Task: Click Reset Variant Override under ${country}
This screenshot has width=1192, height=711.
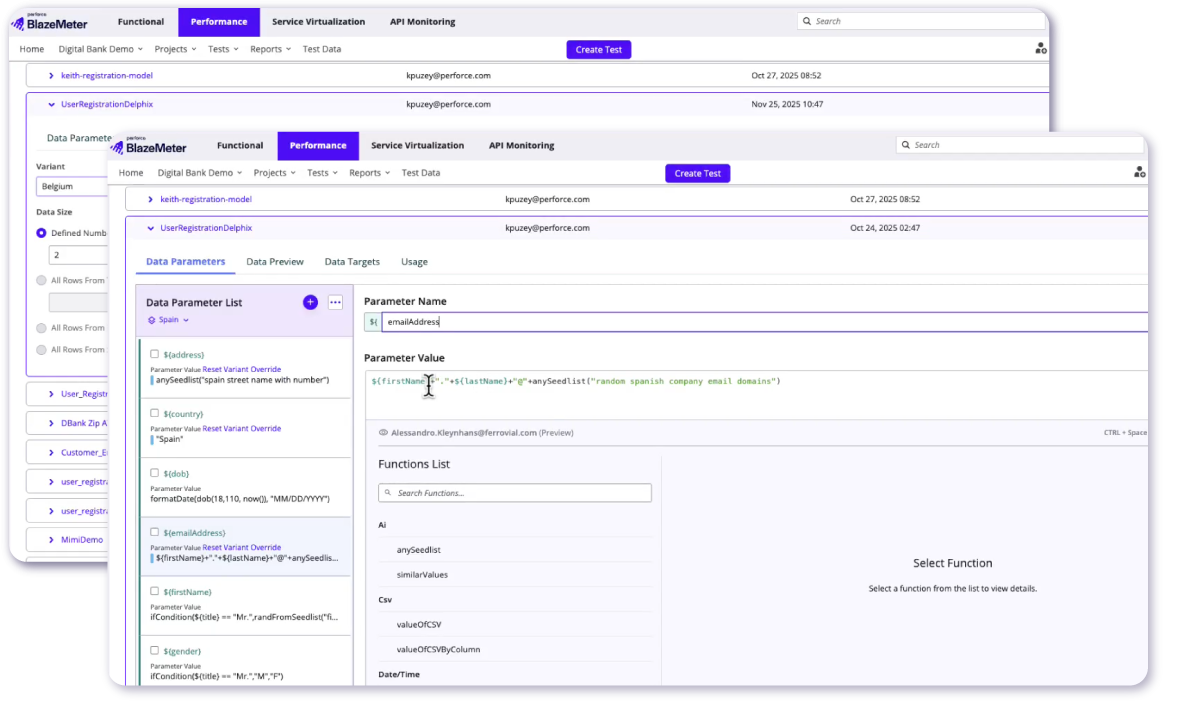Action: coord(242,429)
